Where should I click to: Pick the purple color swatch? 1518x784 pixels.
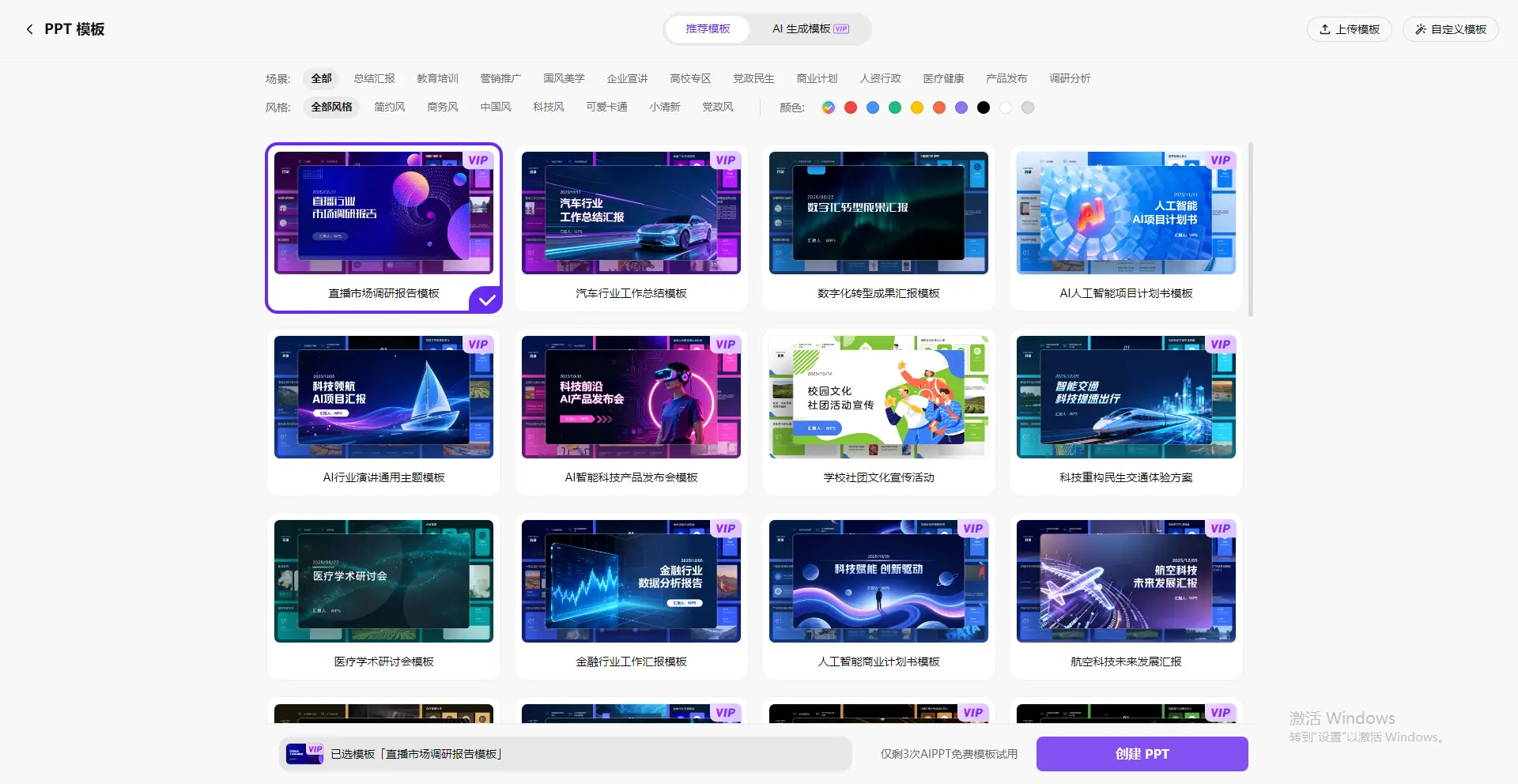pos(961,107)
